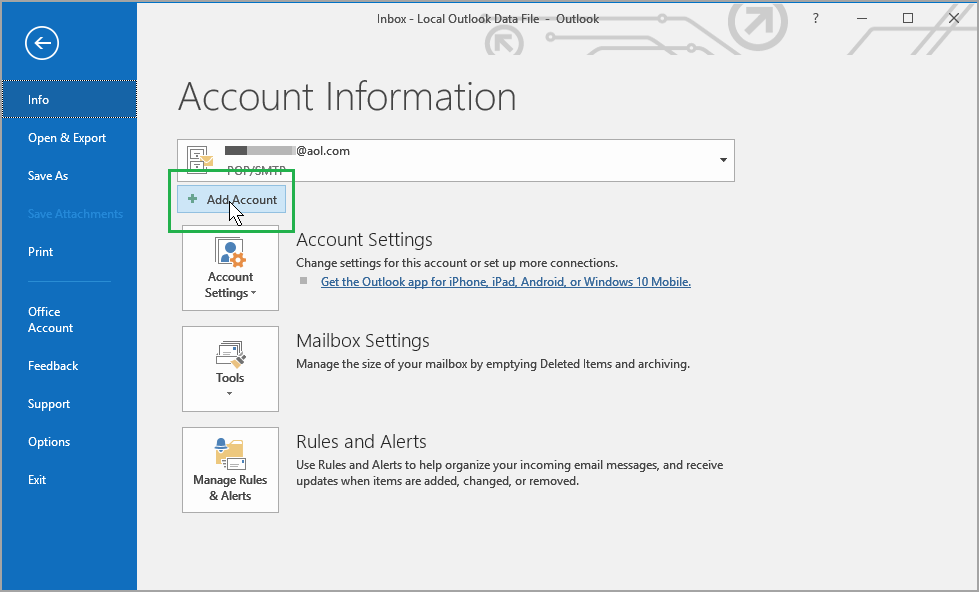Click Manage Rules & Alerts button
The width and height of the screenshot is (979, 592).
pyautogui.click(x=230, y=470)
